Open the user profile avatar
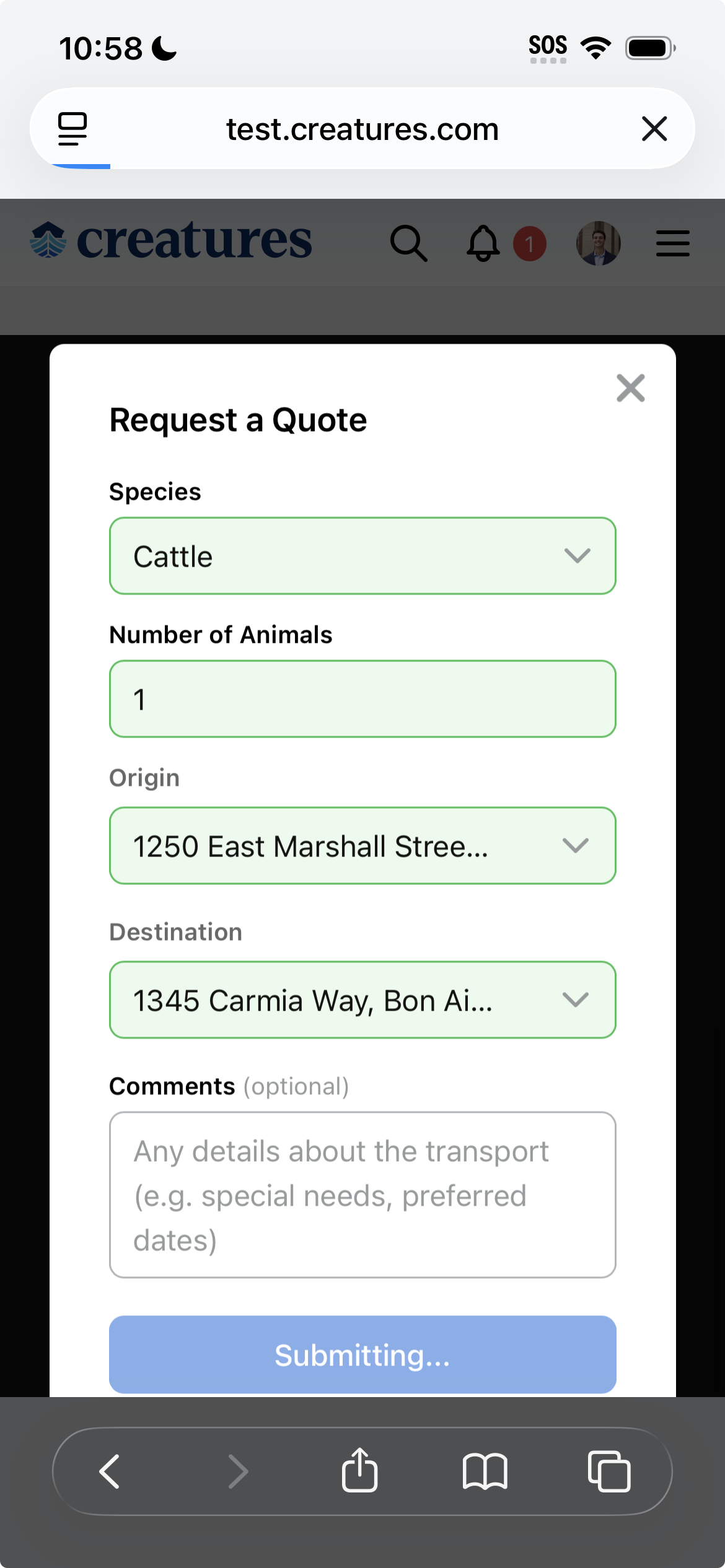 click(x=599, y=243)
